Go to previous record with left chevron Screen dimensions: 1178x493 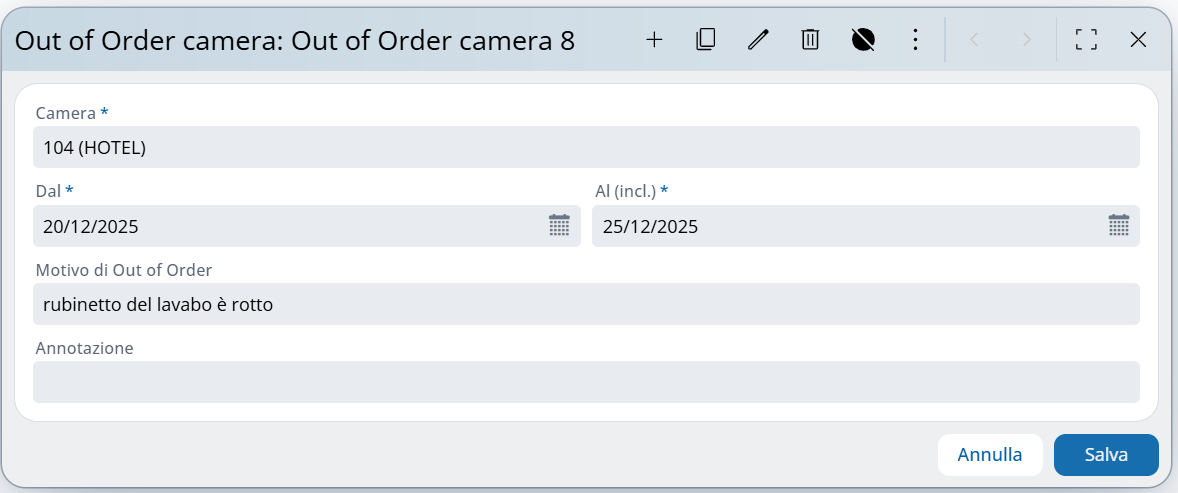click(x=975, y=40)
